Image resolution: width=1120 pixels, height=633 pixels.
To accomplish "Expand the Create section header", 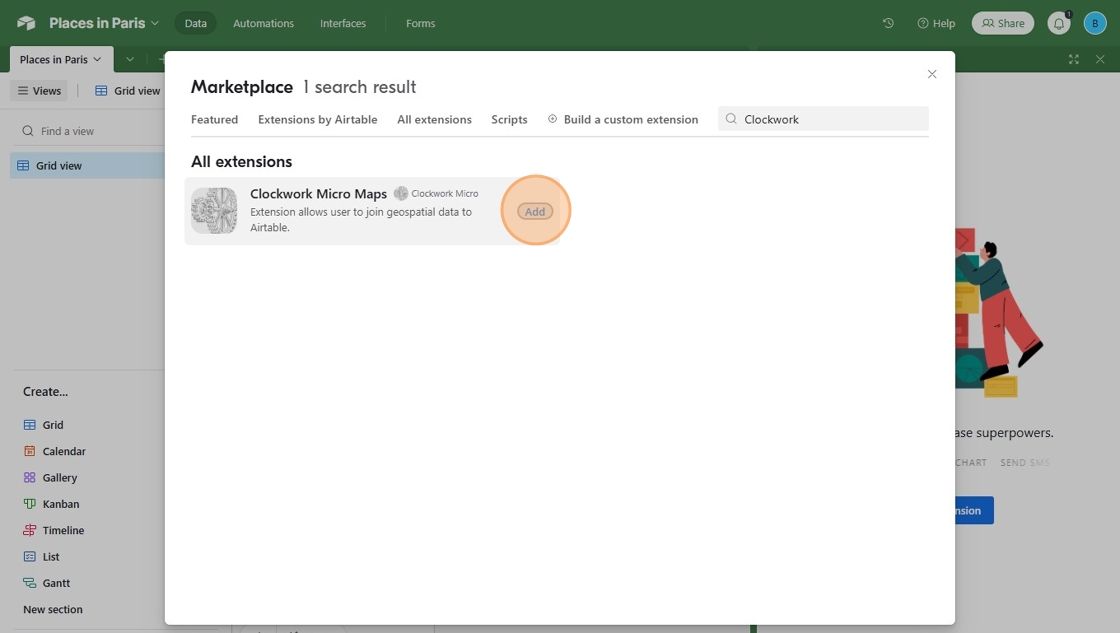I will (x=46, y=392).
